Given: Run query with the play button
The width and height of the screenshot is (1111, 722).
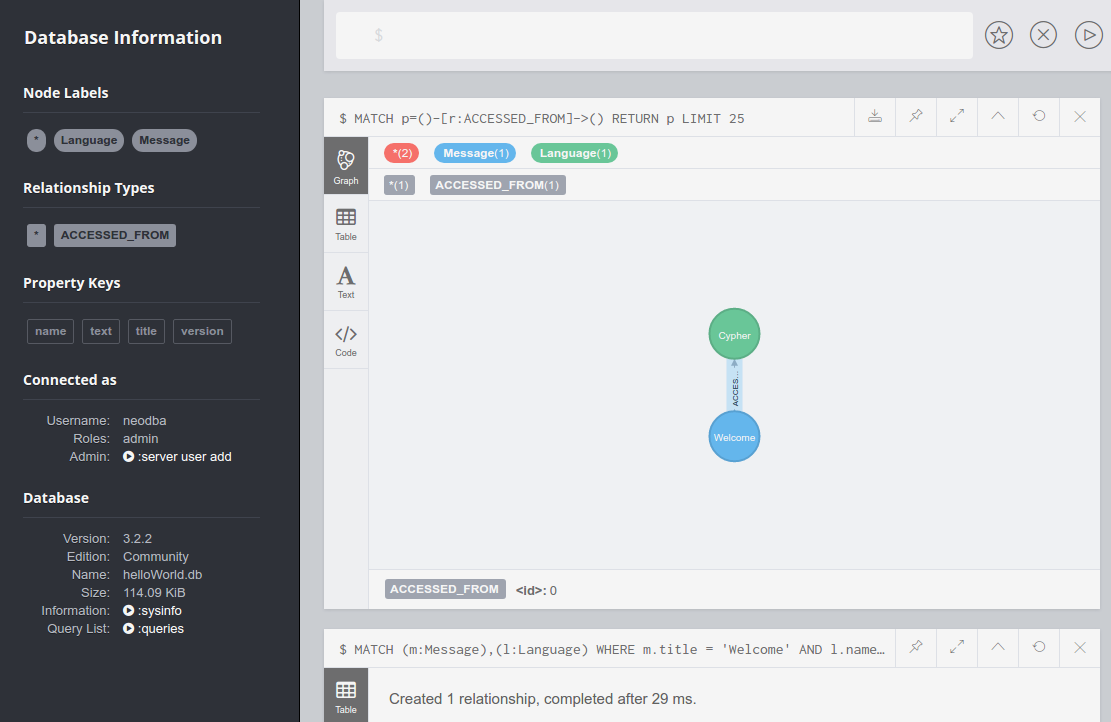Looking at the screenshot, I should point(1088,35).
